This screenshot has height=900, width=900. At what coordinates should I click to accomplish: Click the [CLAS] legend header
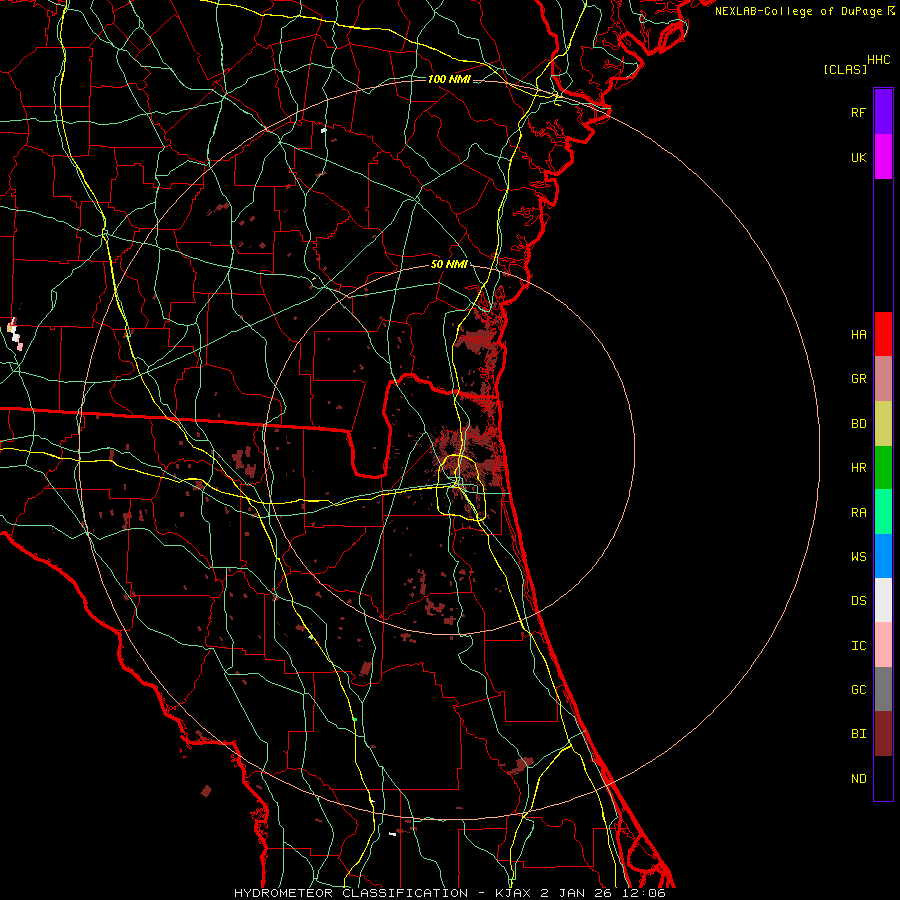pyautogui.click(x=845, y=69)
